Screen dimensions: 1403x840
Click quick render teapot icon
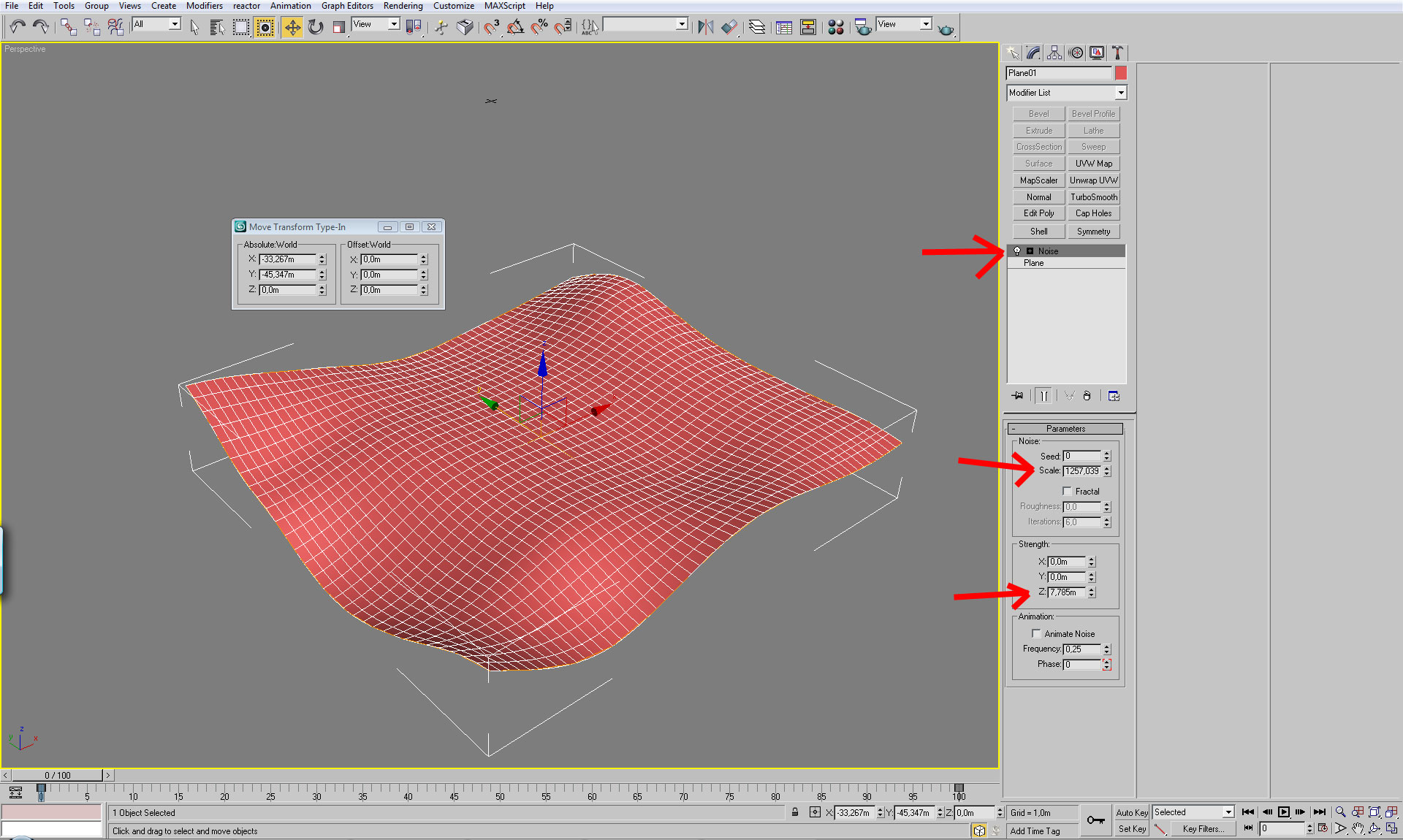pos(946,29)
